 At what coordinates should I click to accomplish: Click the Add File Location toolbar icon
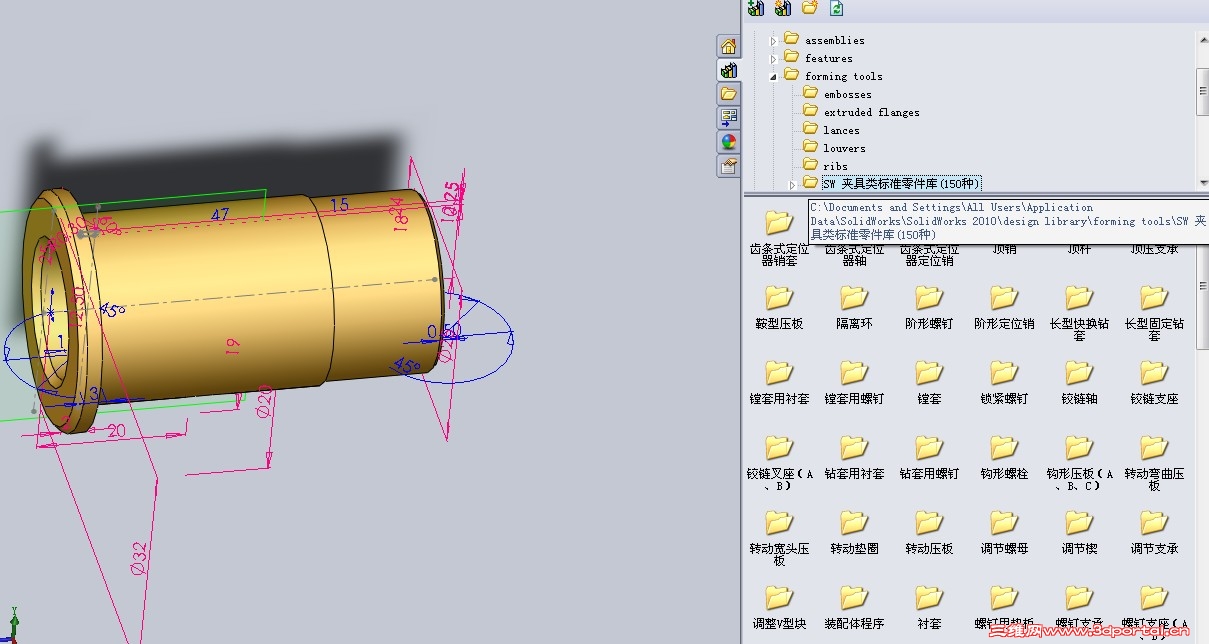point(783,8)
